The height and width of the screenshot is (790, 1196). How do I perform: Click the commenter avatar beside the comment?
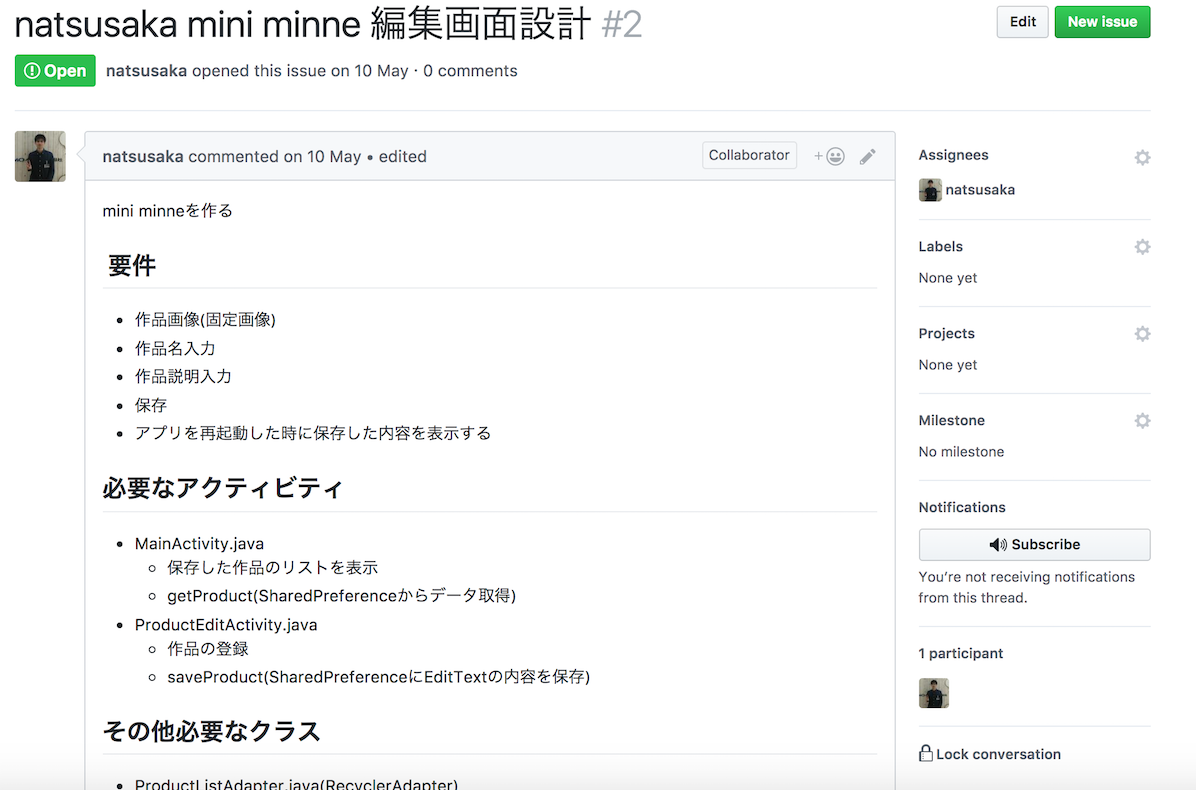[x=40, y=156]
